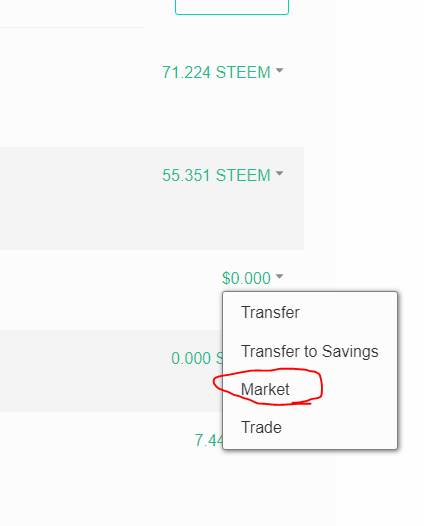This screenshot has height=526, width=424.
Task: Click the partially hidden 0.000 savings balance
Action: click(197, 358)
